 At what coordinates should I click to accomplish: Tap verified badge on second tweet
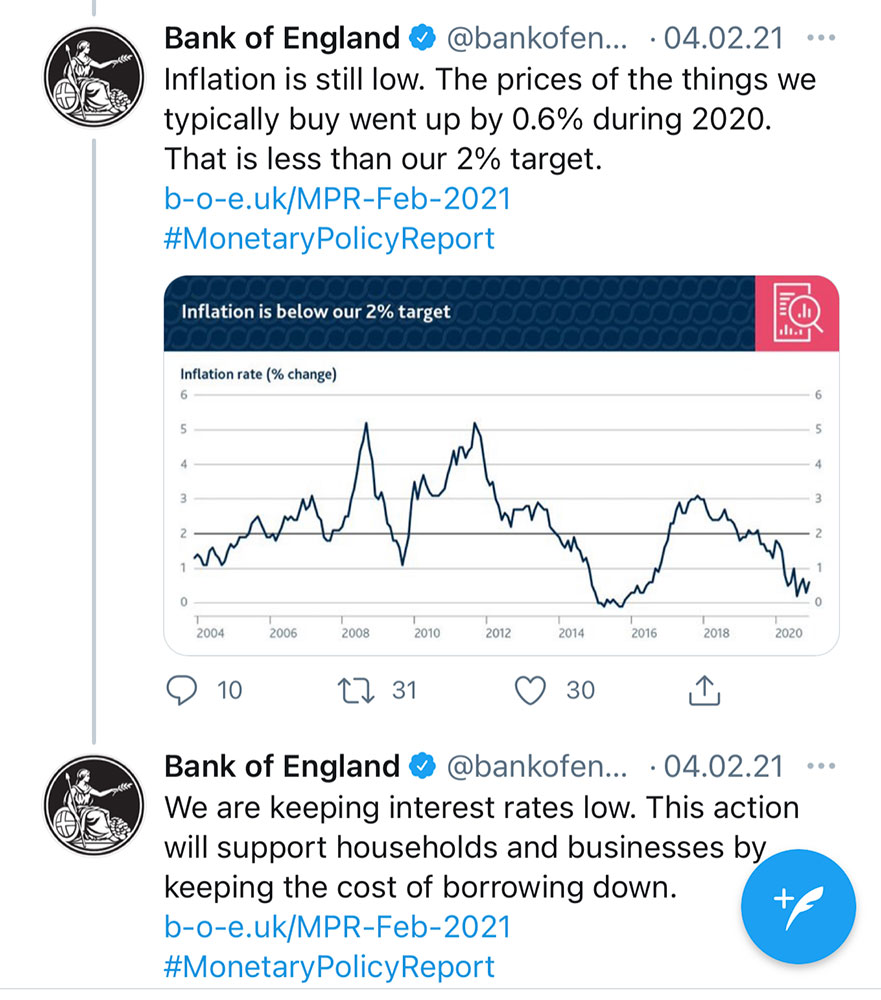click(422, 767)
